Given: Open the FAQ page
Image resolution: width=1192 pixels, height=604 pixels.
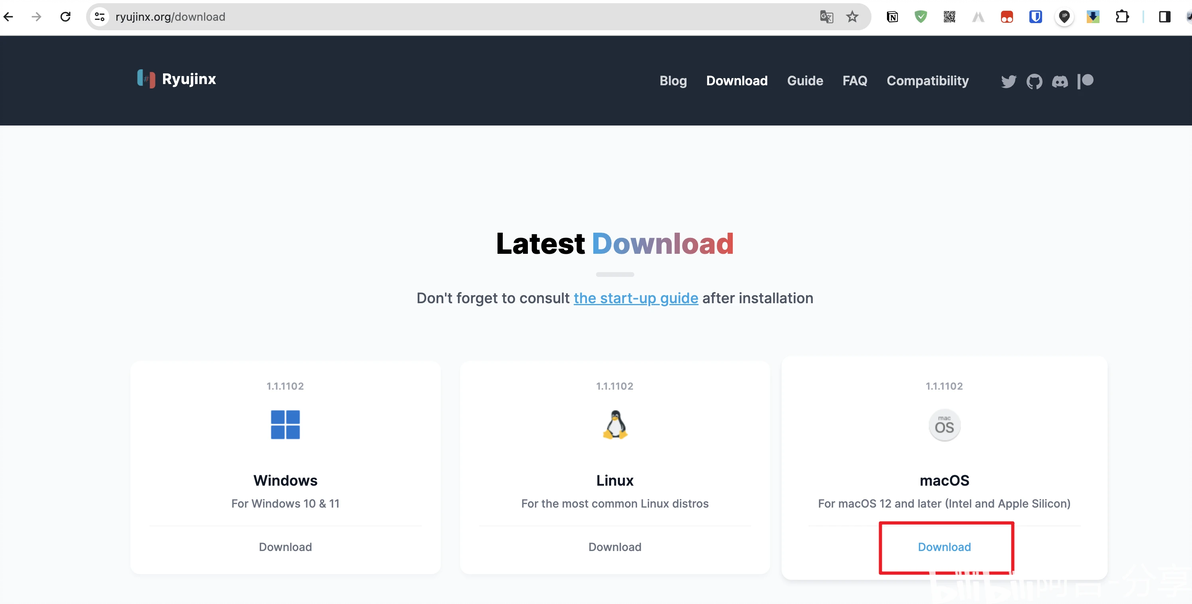Looking at the screenshot, I should point(854,81).
